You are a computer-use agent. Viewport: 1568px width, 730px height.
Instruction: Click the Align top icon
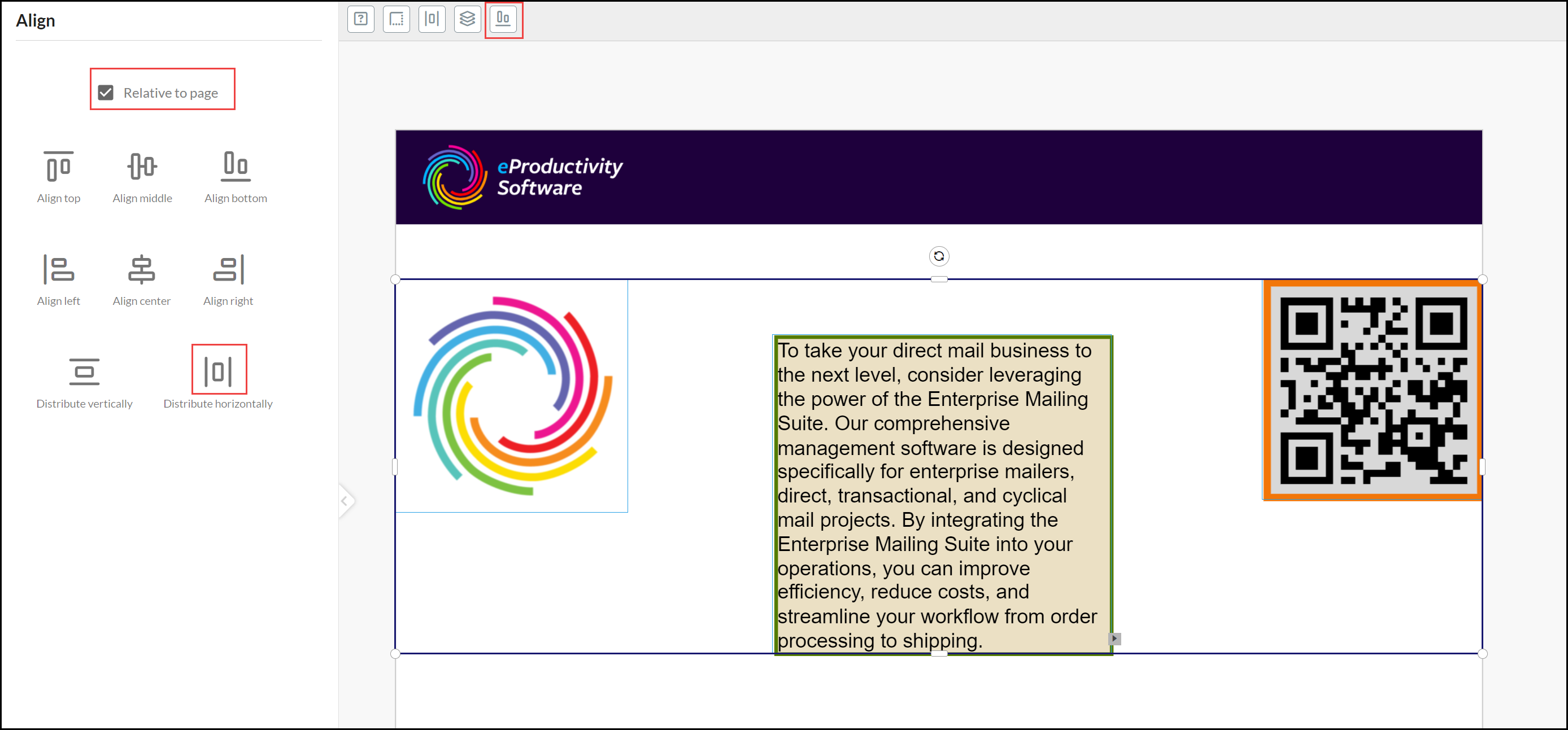58,166
